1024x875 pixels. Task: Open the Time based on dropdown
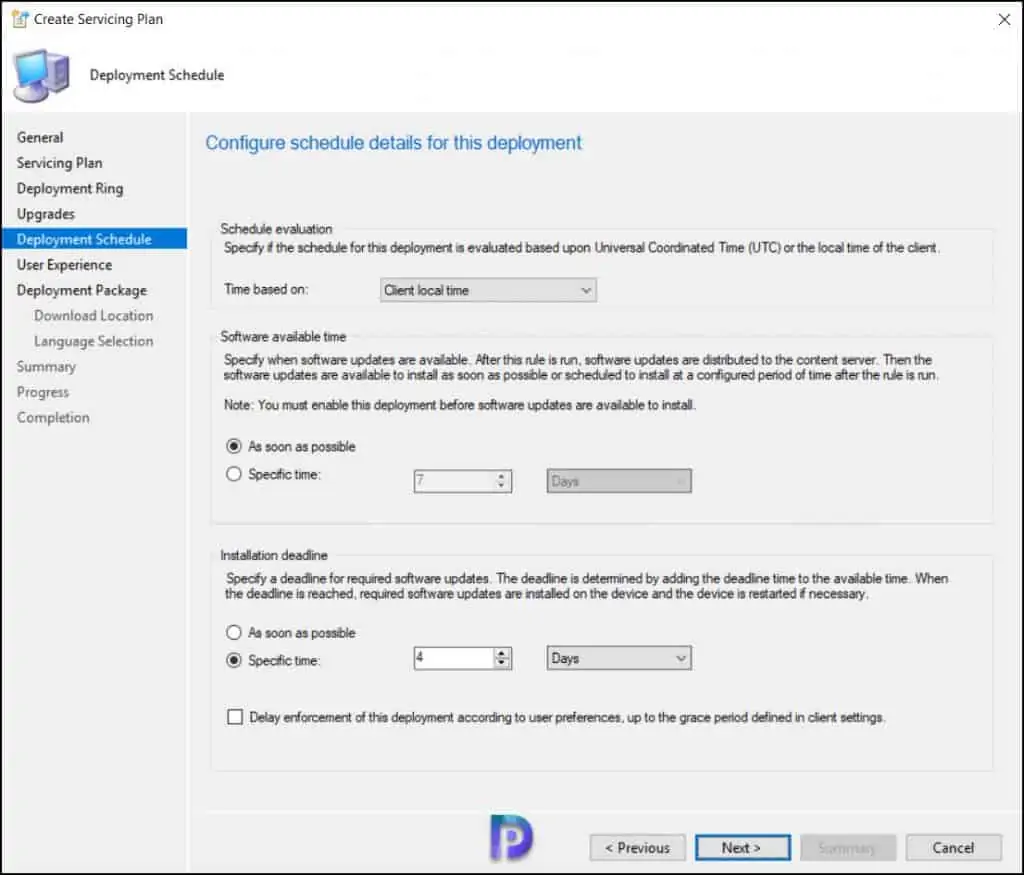[x=488, y=290]
